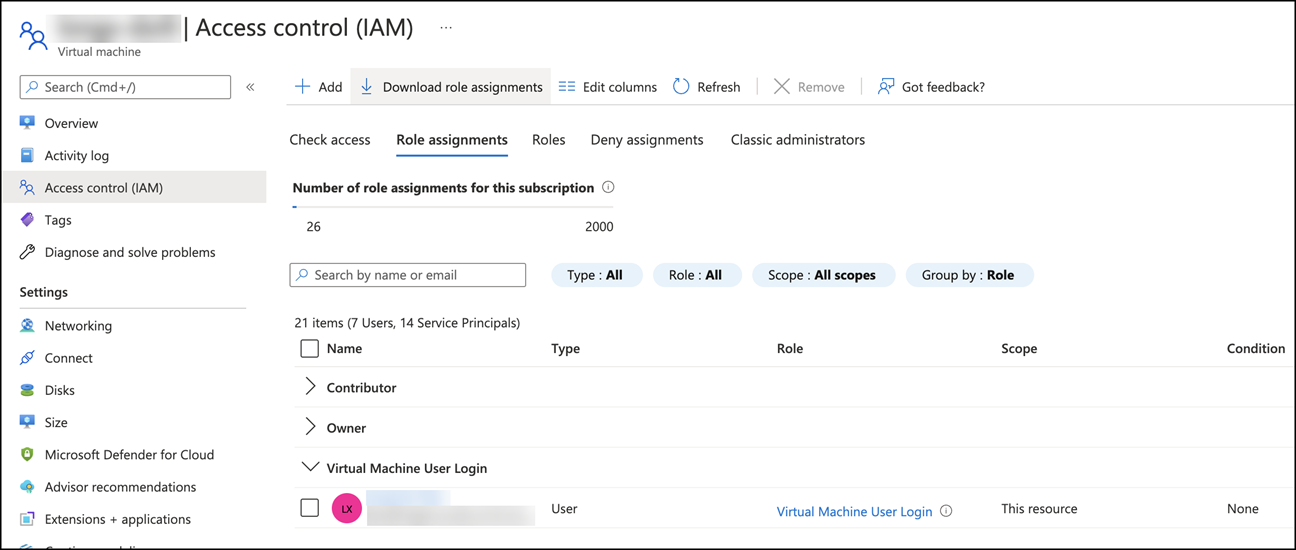
Task: Collapse the sidebar with double-chevron icon
Action: (x=250, y=87)
